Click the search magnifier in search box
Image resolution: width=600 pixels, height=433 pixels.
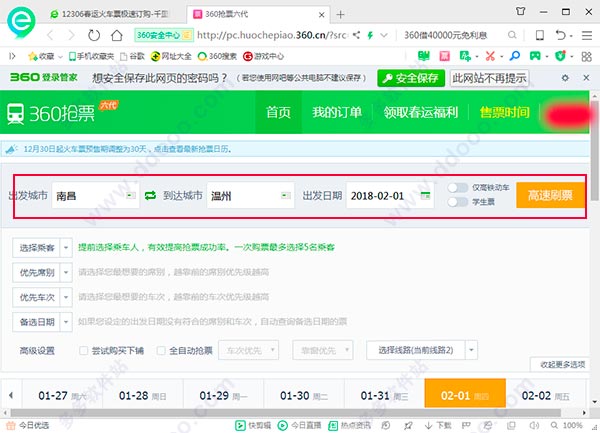(512, 35)
